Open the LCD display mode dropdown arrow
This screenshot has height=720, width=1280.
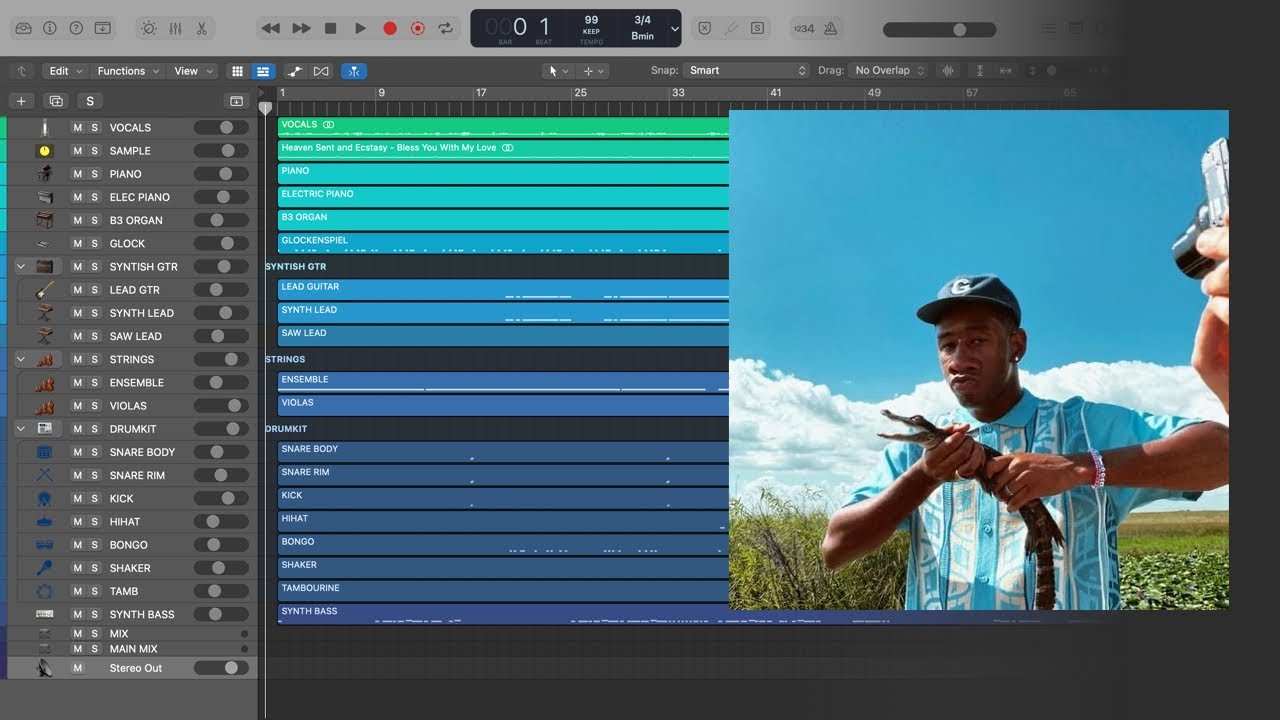point(675,29)
